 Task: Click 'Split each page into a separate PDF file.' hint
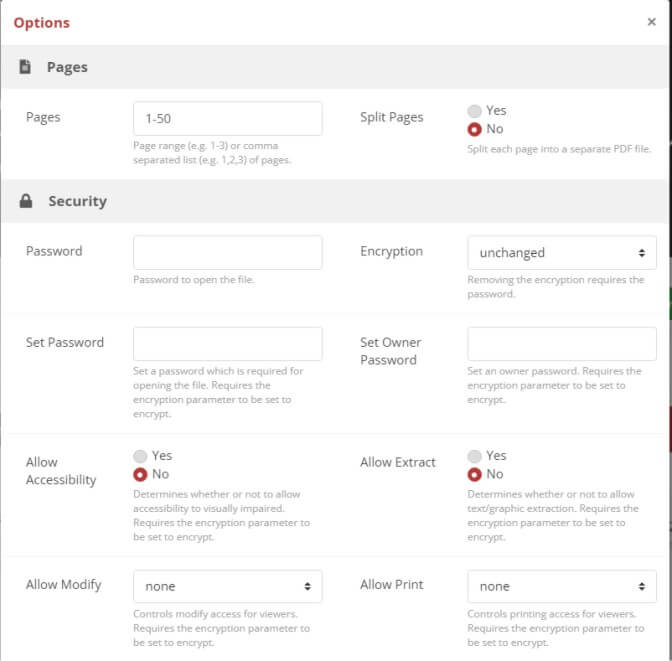point(559,149)
